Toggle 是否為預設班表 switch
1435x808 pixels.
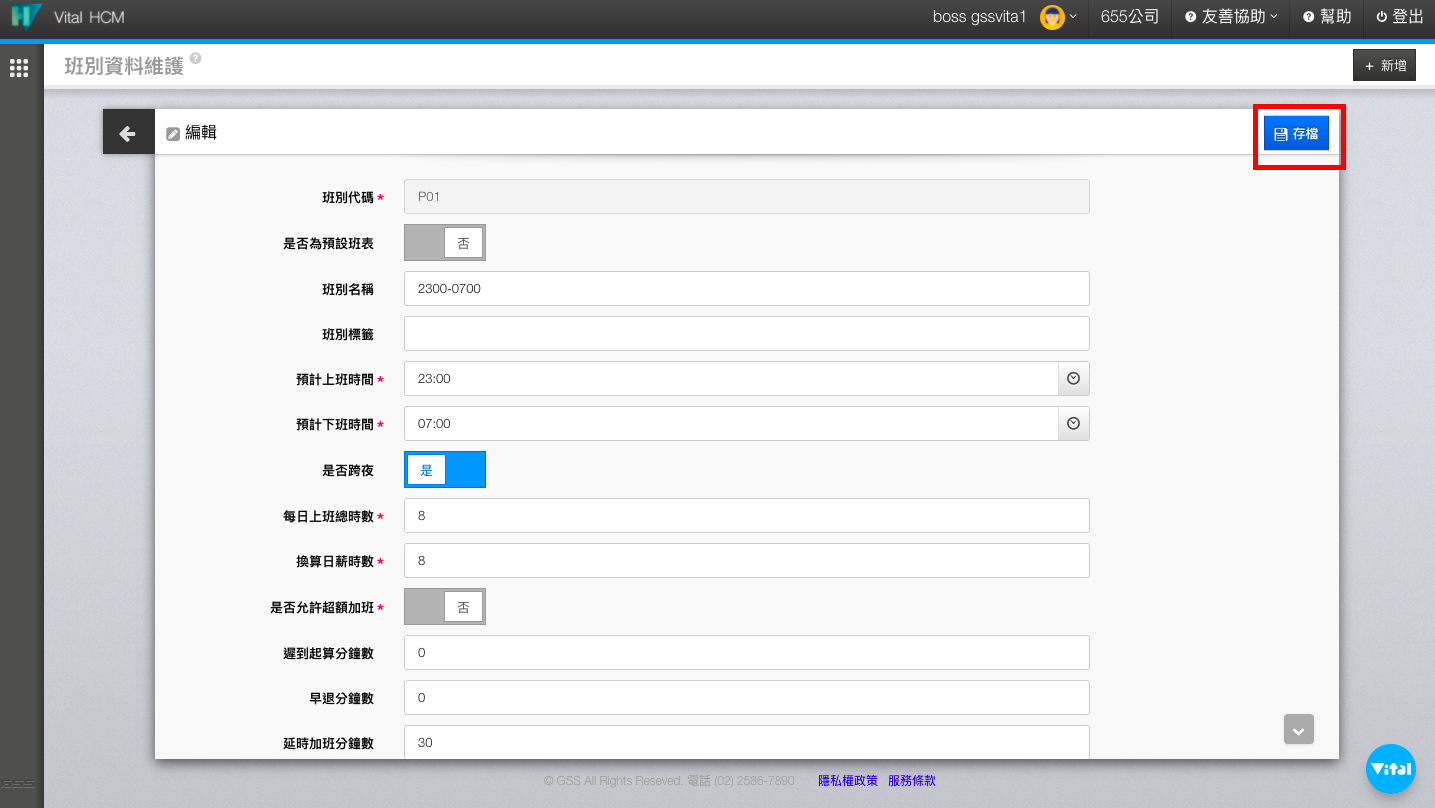[444, 242]
